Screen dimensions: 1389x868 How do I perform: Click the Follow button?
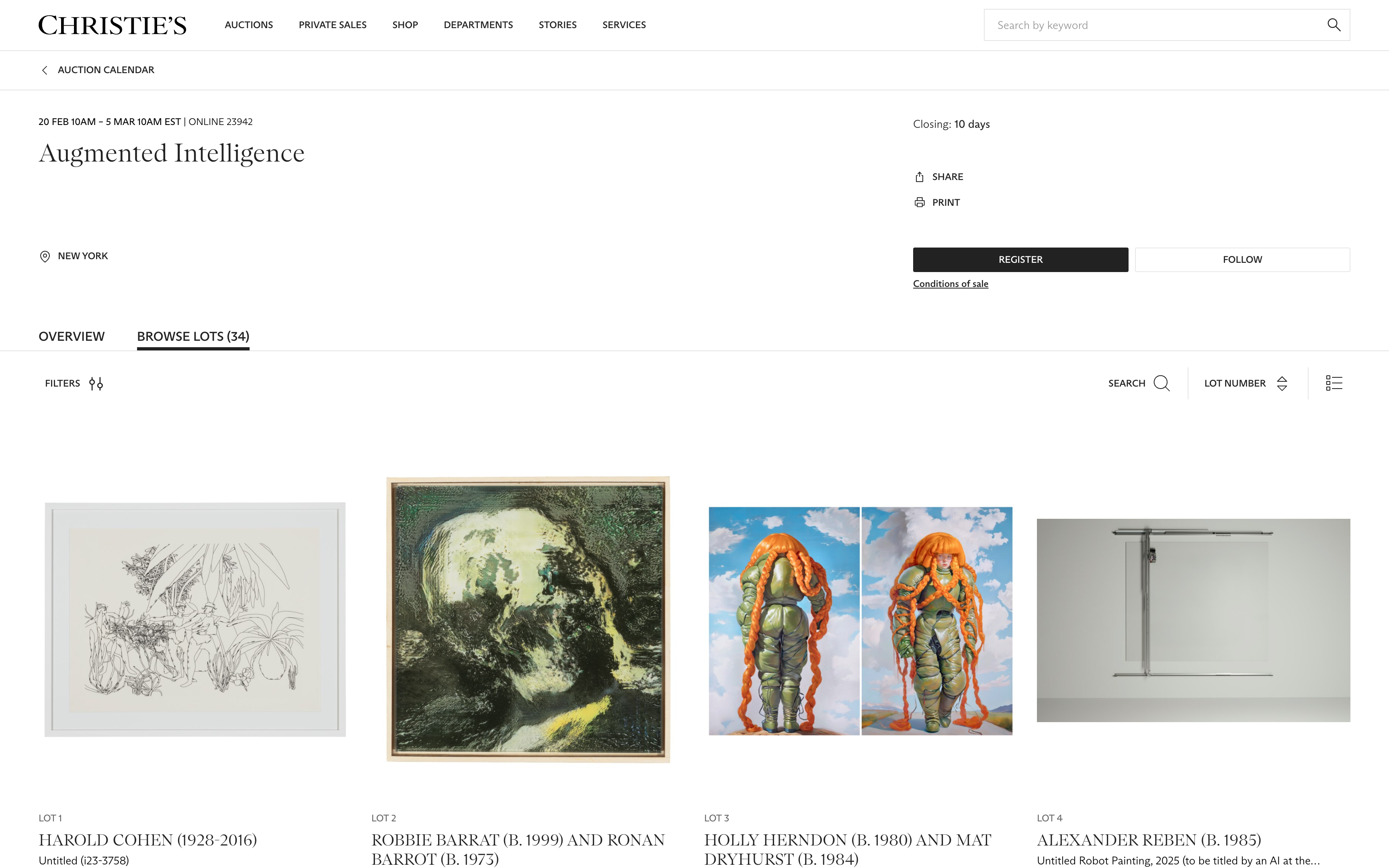coord(1242,260)
